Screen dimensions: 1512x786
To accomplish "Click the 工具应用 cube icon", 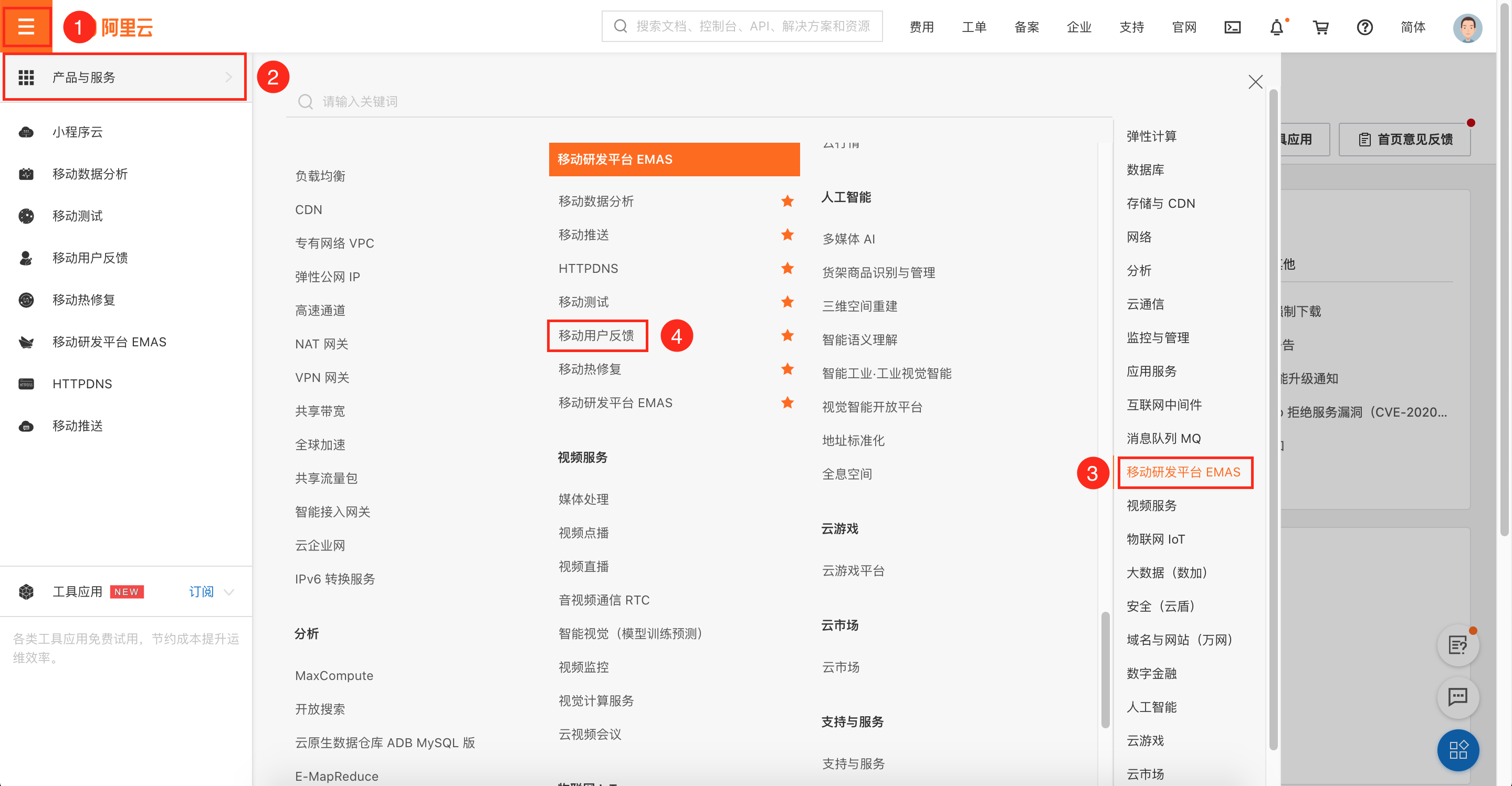I will [26, 592].
